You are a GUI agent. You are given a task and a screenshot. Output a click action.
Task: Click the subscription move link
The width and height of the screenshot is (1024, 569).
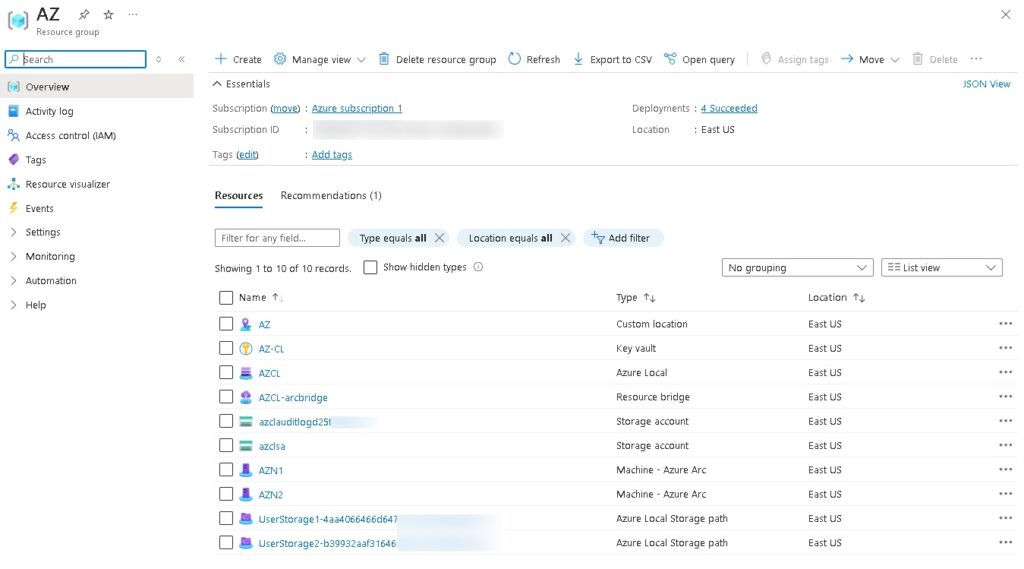click(285, 108)
